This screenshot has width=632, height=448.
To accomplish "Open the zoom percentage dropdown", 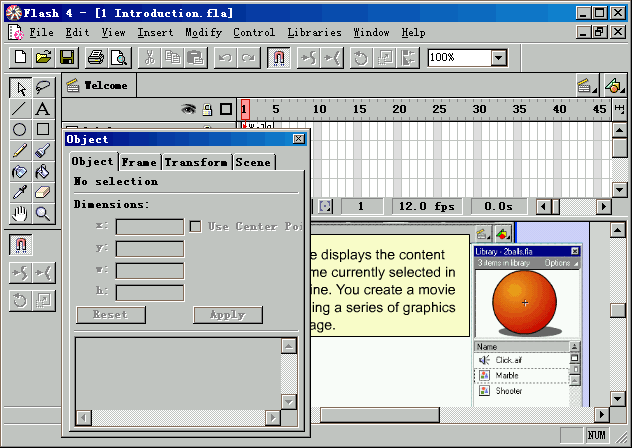I will [498, 58].
